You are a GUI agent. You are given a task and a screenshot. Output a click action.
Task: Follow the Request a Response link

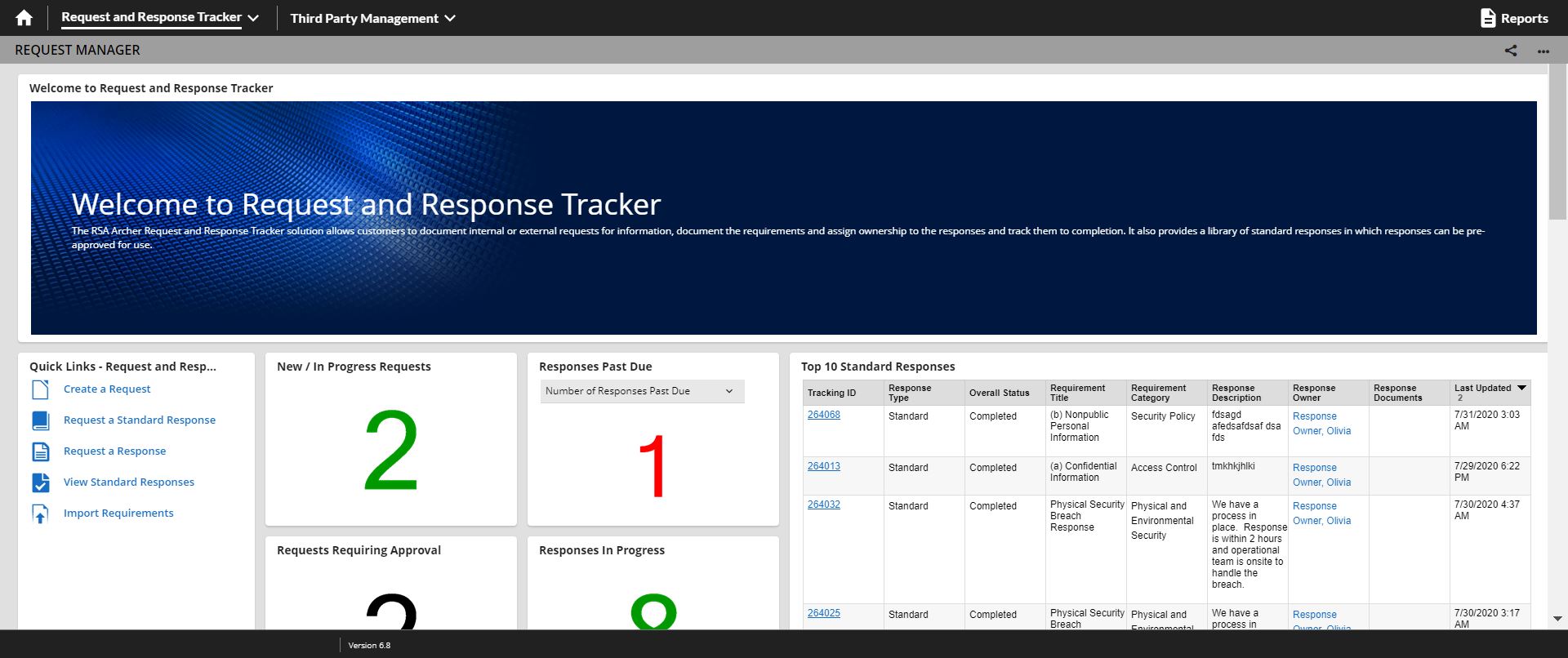pyautogui.click(x=114, y=451)
